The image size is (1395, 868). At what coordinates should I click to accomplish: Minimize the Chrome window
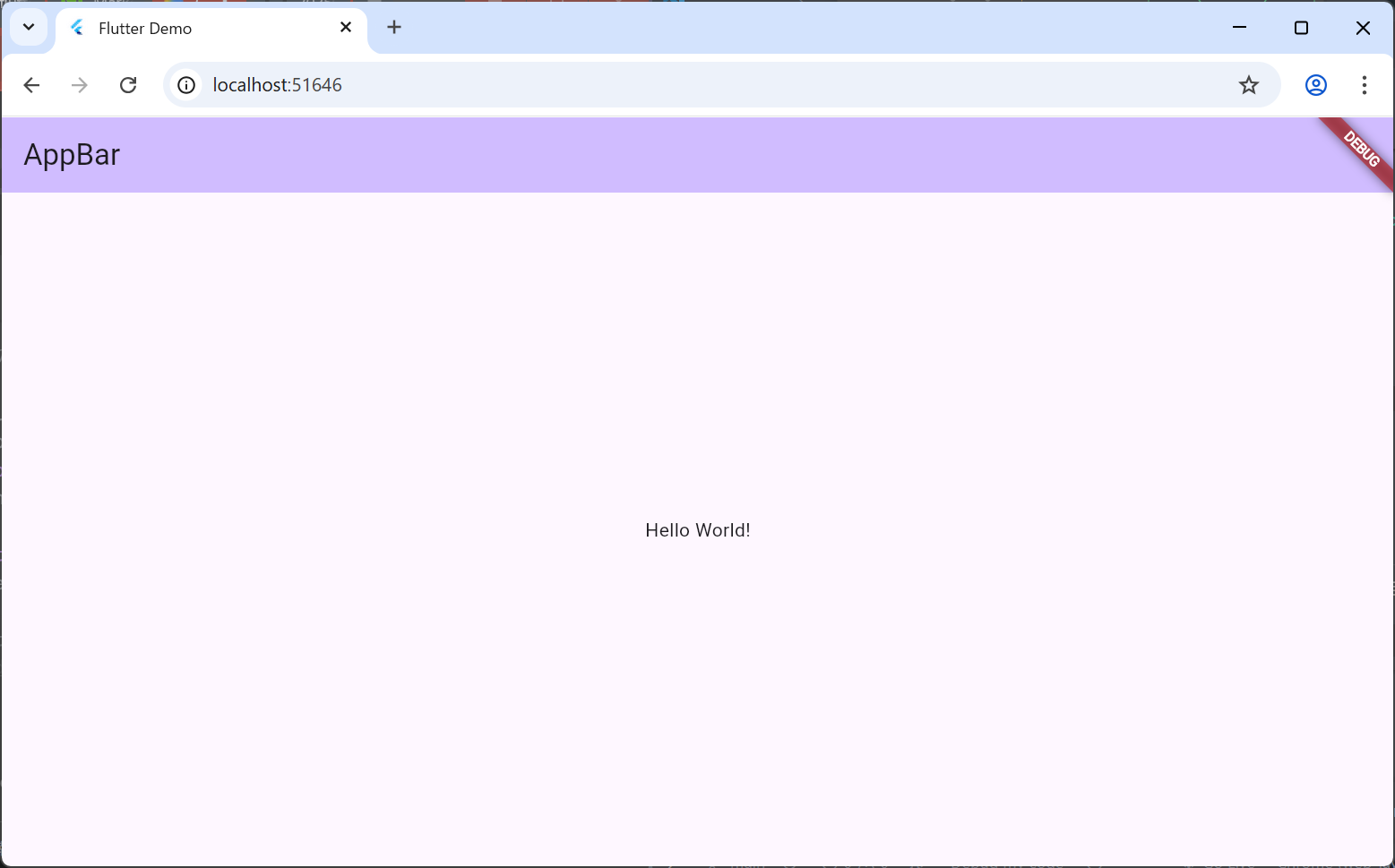click(1239, 28)
